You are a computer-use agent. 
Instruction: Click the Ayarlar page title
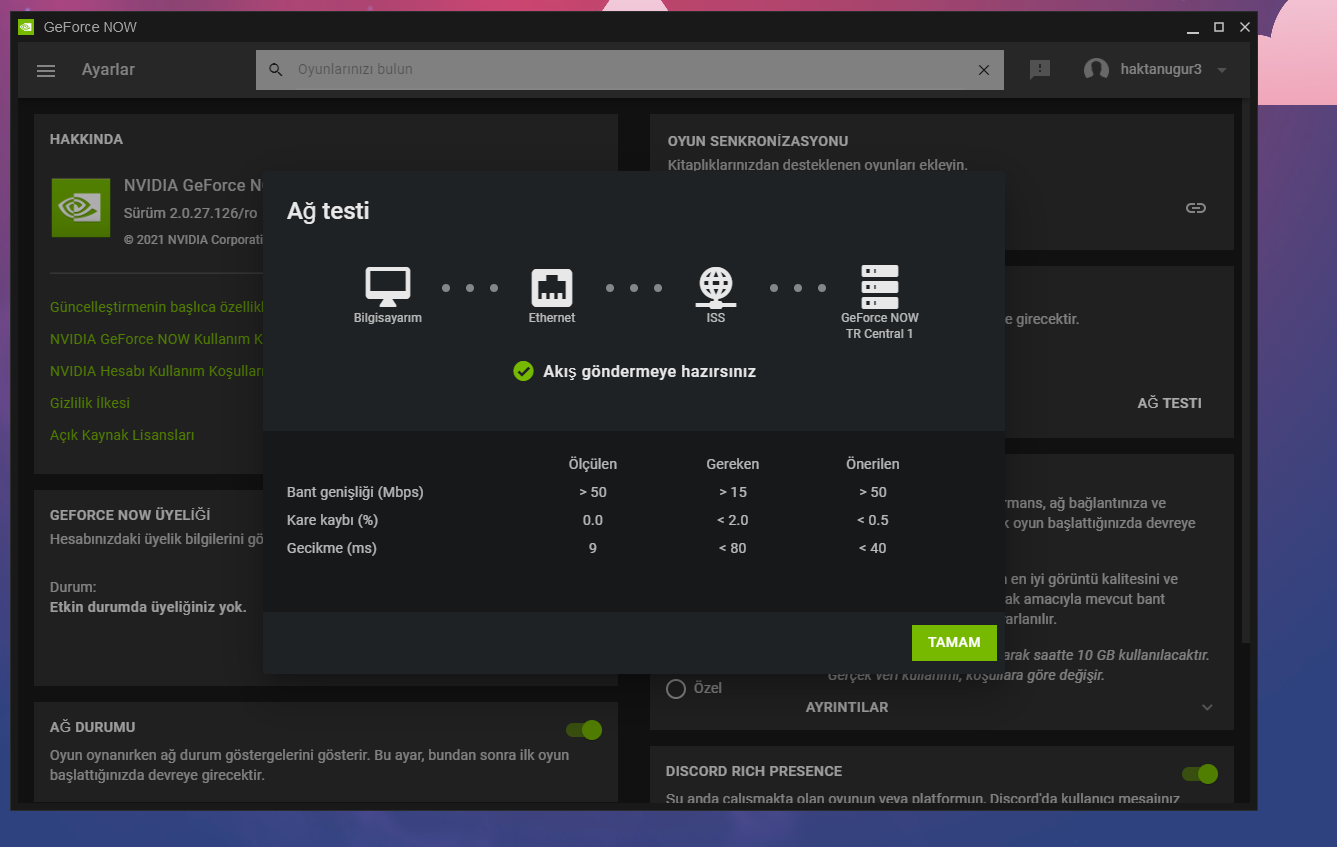click(108, 70)
